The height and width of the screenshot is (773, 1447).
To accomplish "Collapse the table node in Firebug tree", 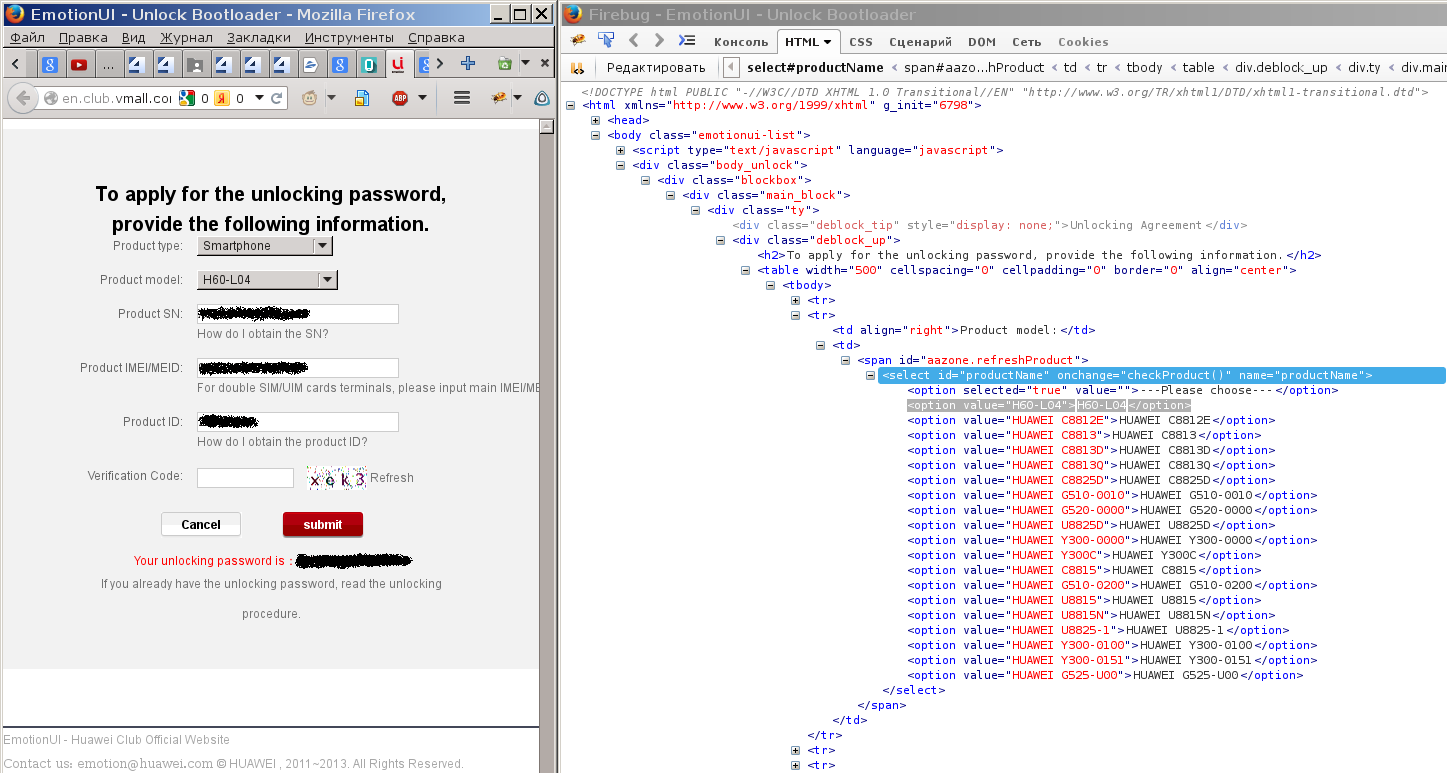I will [x=745, y=270].
